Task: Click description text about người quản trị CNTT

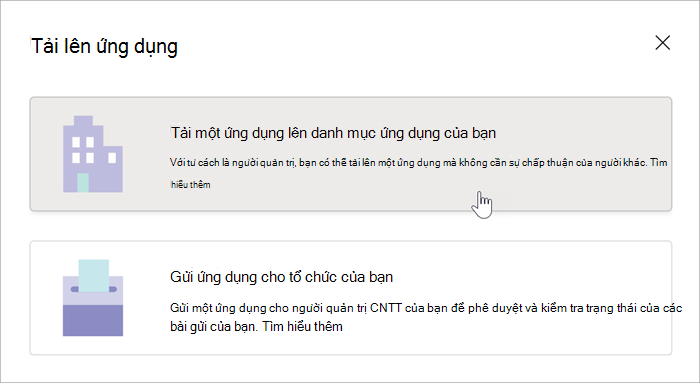Action: pyautogui.click(x=426, y=317)
